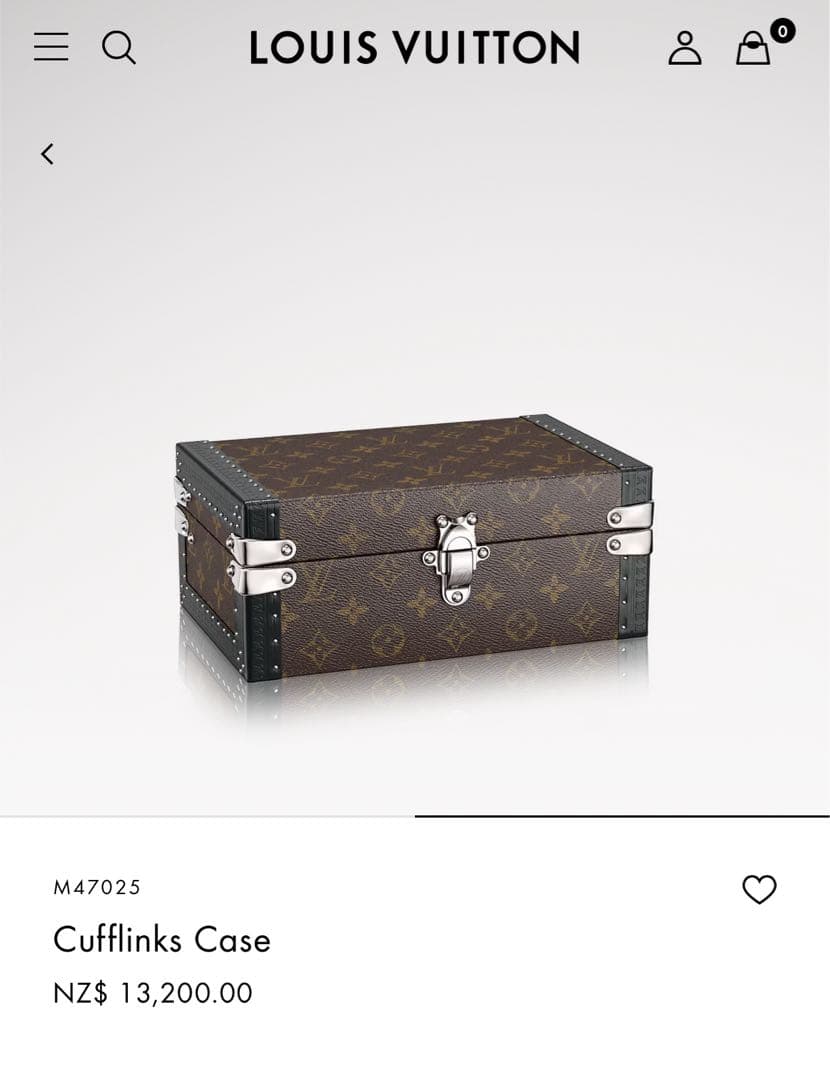Click the Cufflinks Case product title
This screenshot has height=1080, width=830.
162,939
